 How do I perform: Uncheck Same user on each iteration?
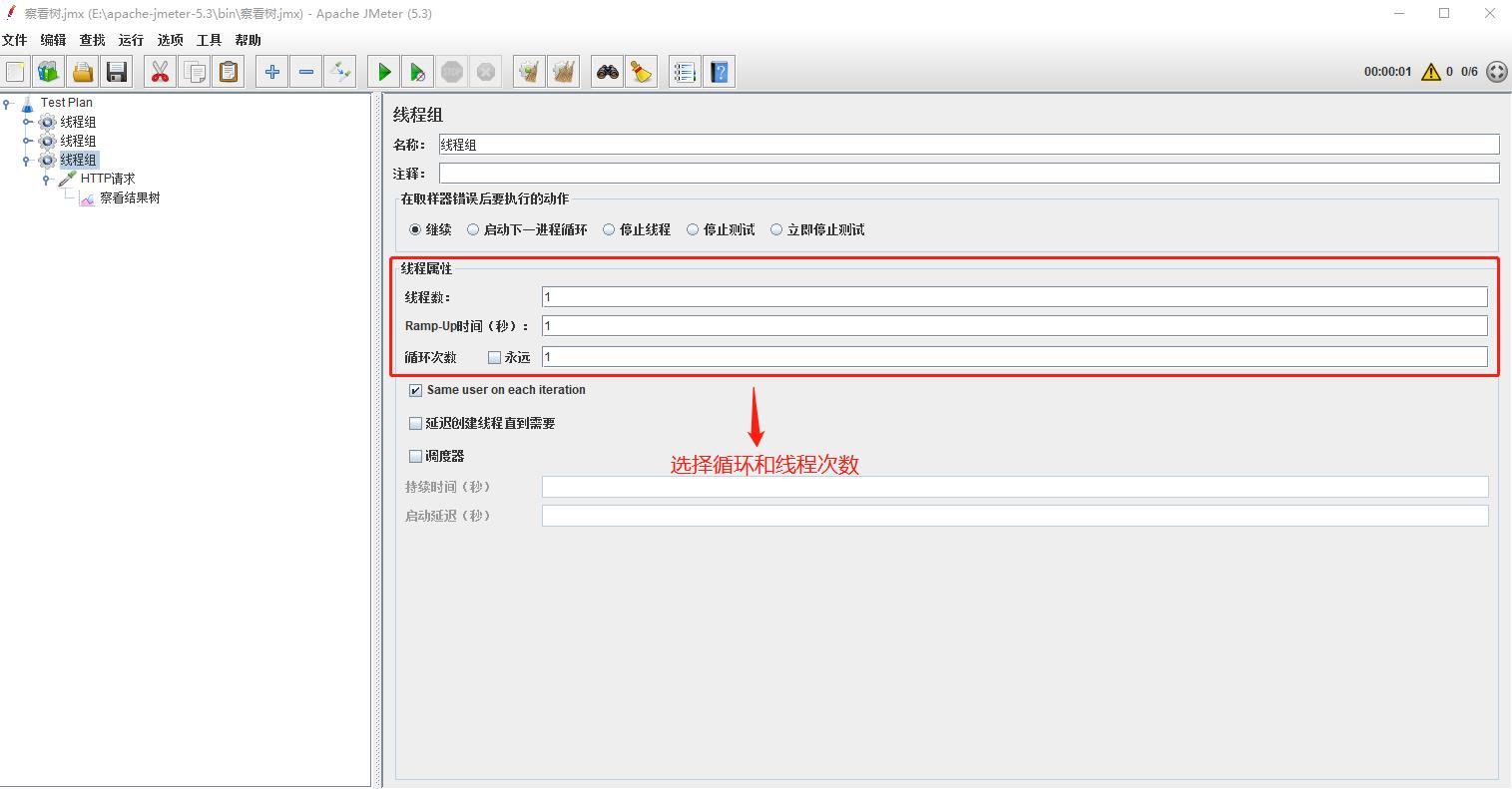416,390
